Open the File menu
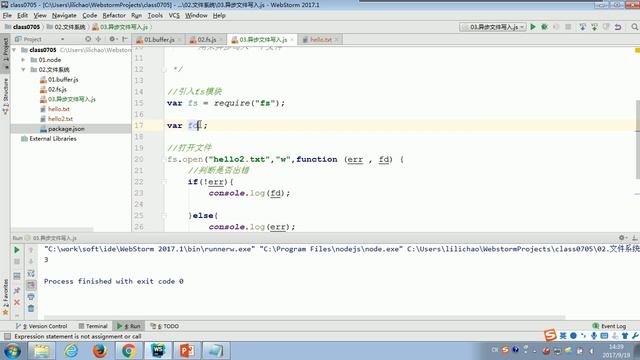The height and width of the screenshot is (360, 640). point(7,16)
